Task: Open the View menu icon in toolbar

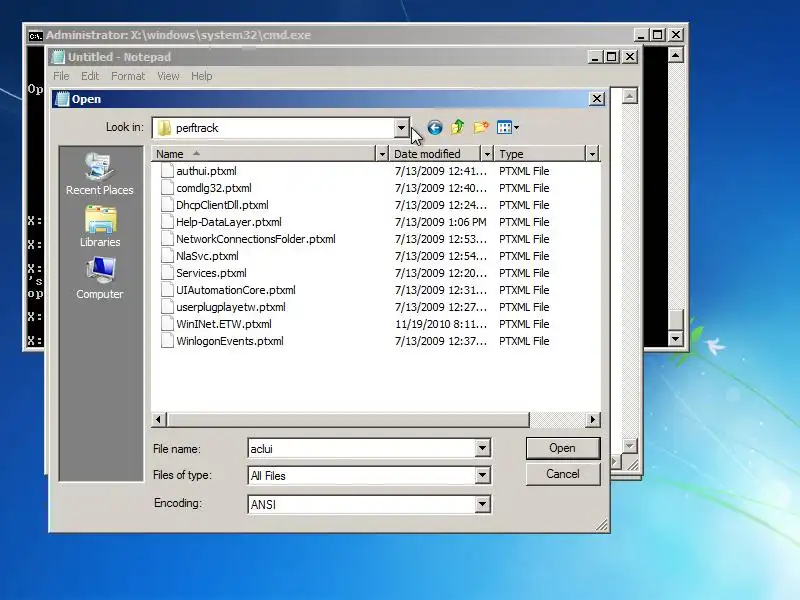Action: (504, 128)
